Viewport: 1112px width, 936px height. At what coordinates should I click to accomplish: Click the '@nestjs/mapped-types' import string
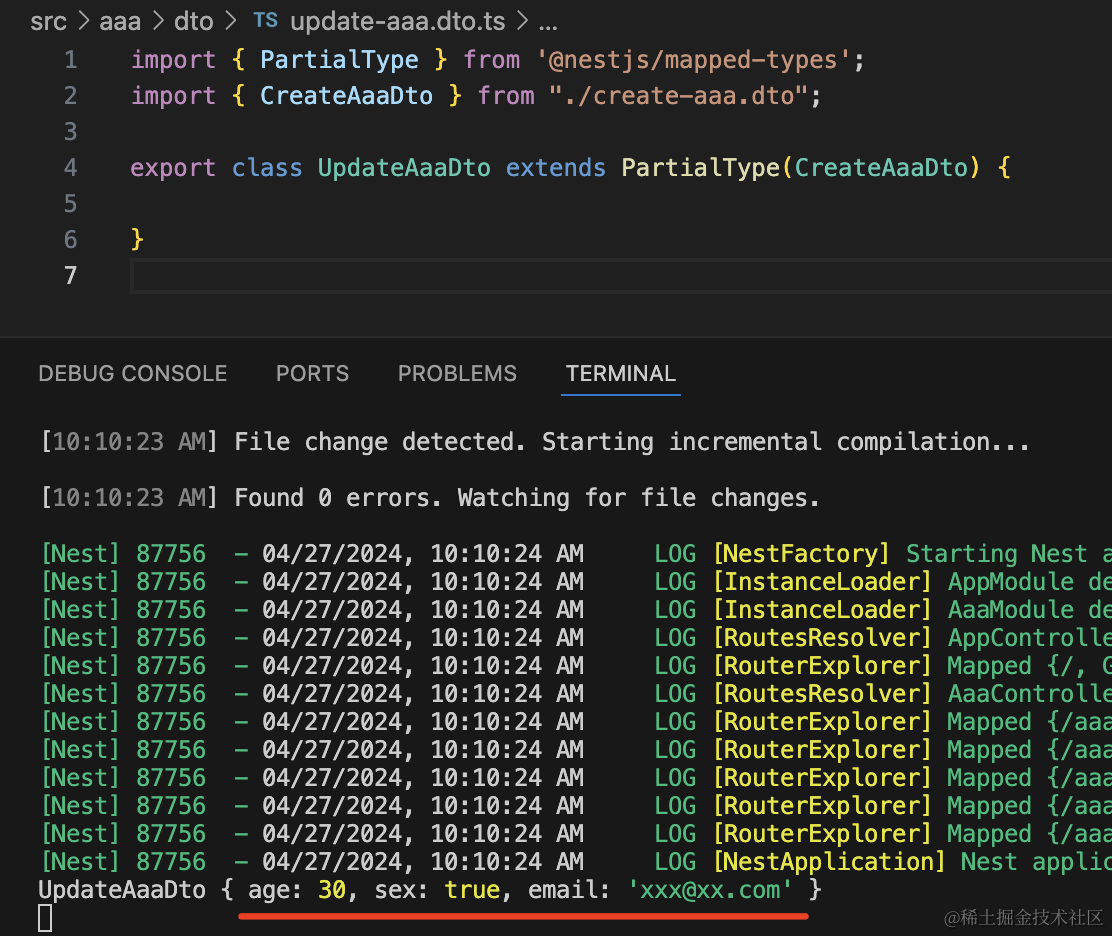(x=700, y=60)
